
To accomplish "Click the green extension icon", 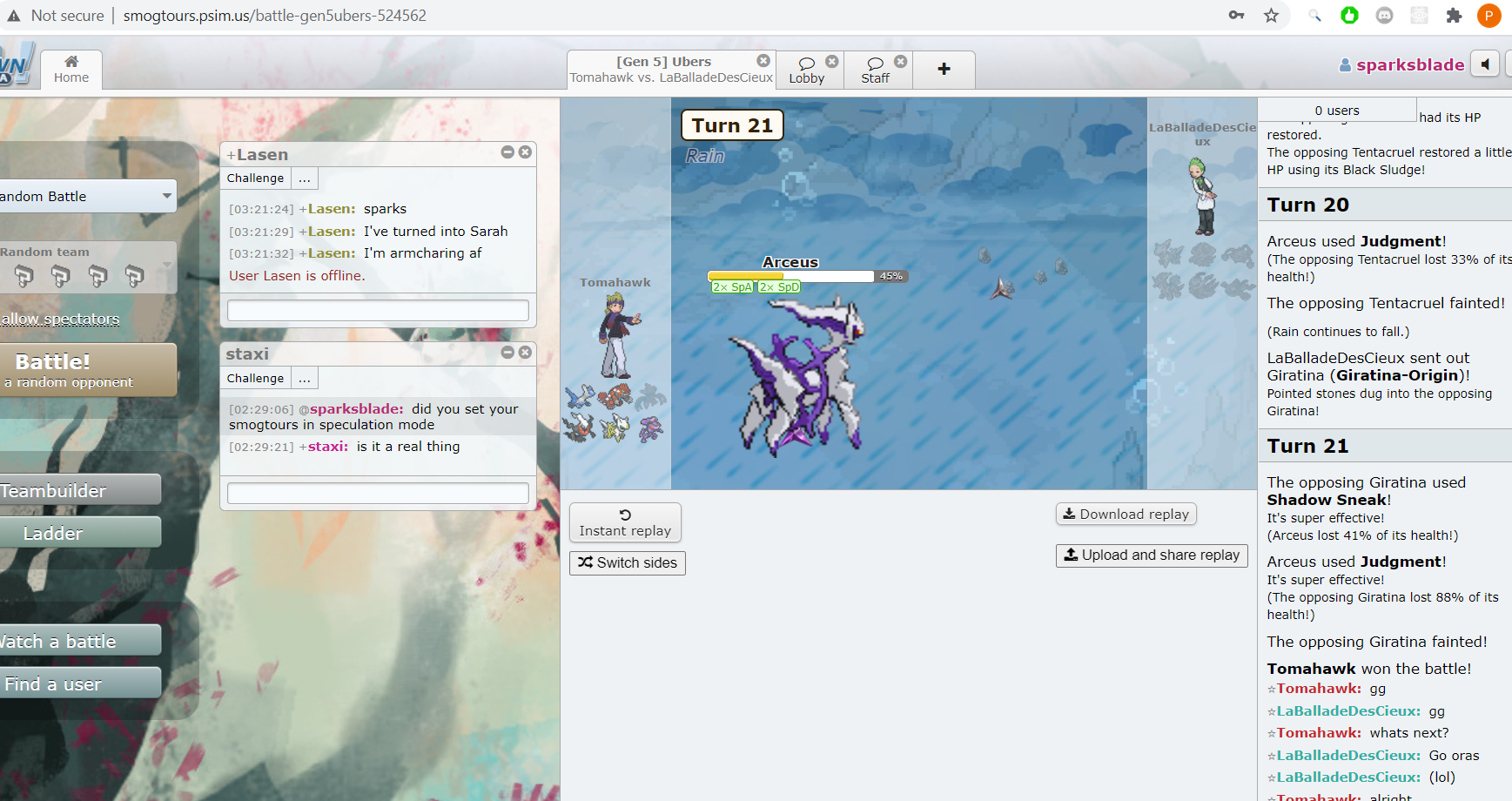I will coord(1349,15).
